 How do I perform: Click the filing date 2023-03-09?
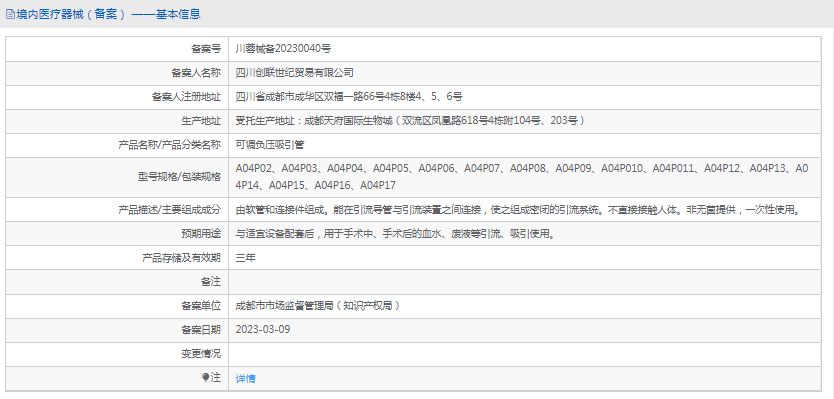tap(263, 329)
